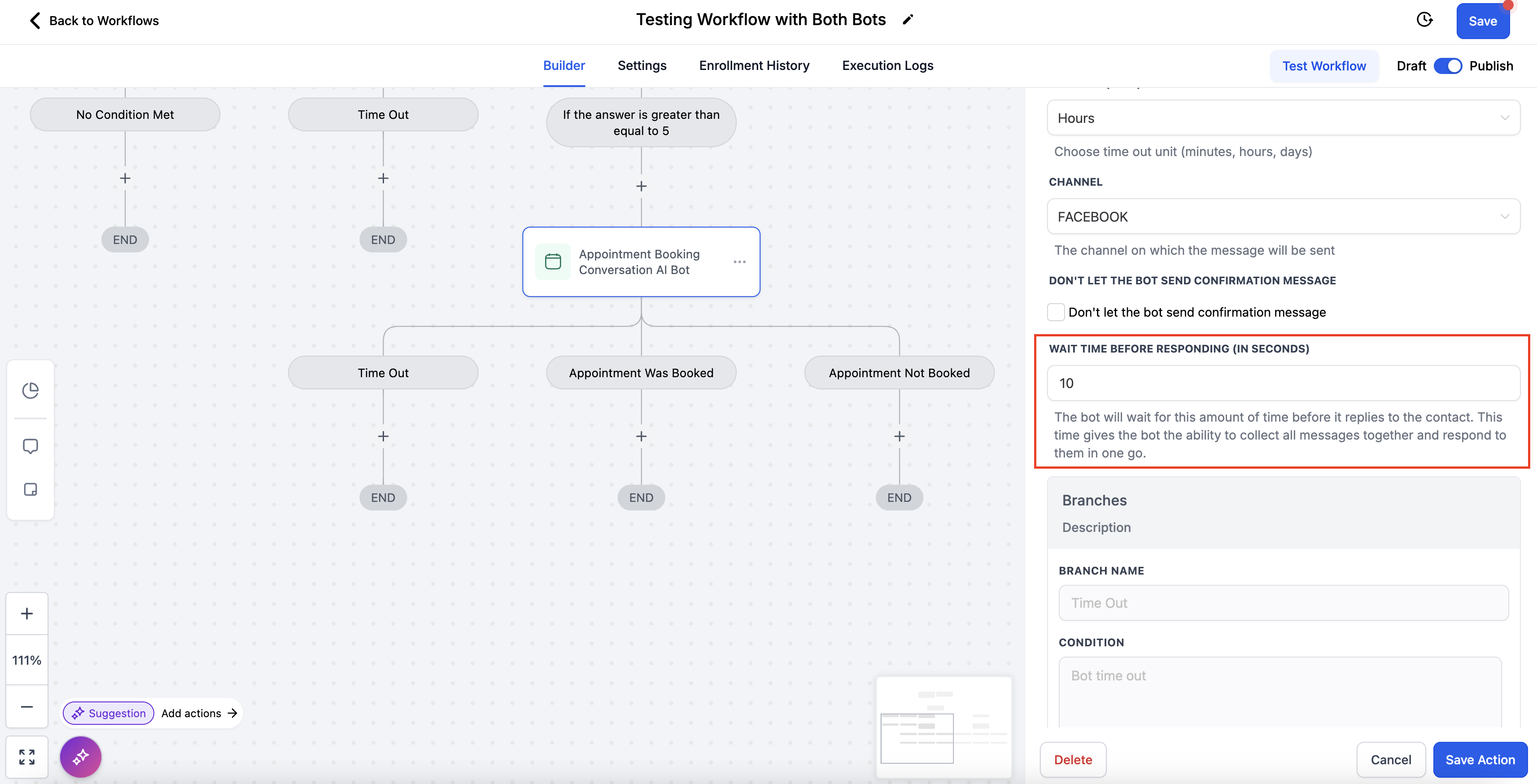Toggle fullscreen canvas view
The height and width of the screenshot is (784, 1537).
tap(27, 757)
